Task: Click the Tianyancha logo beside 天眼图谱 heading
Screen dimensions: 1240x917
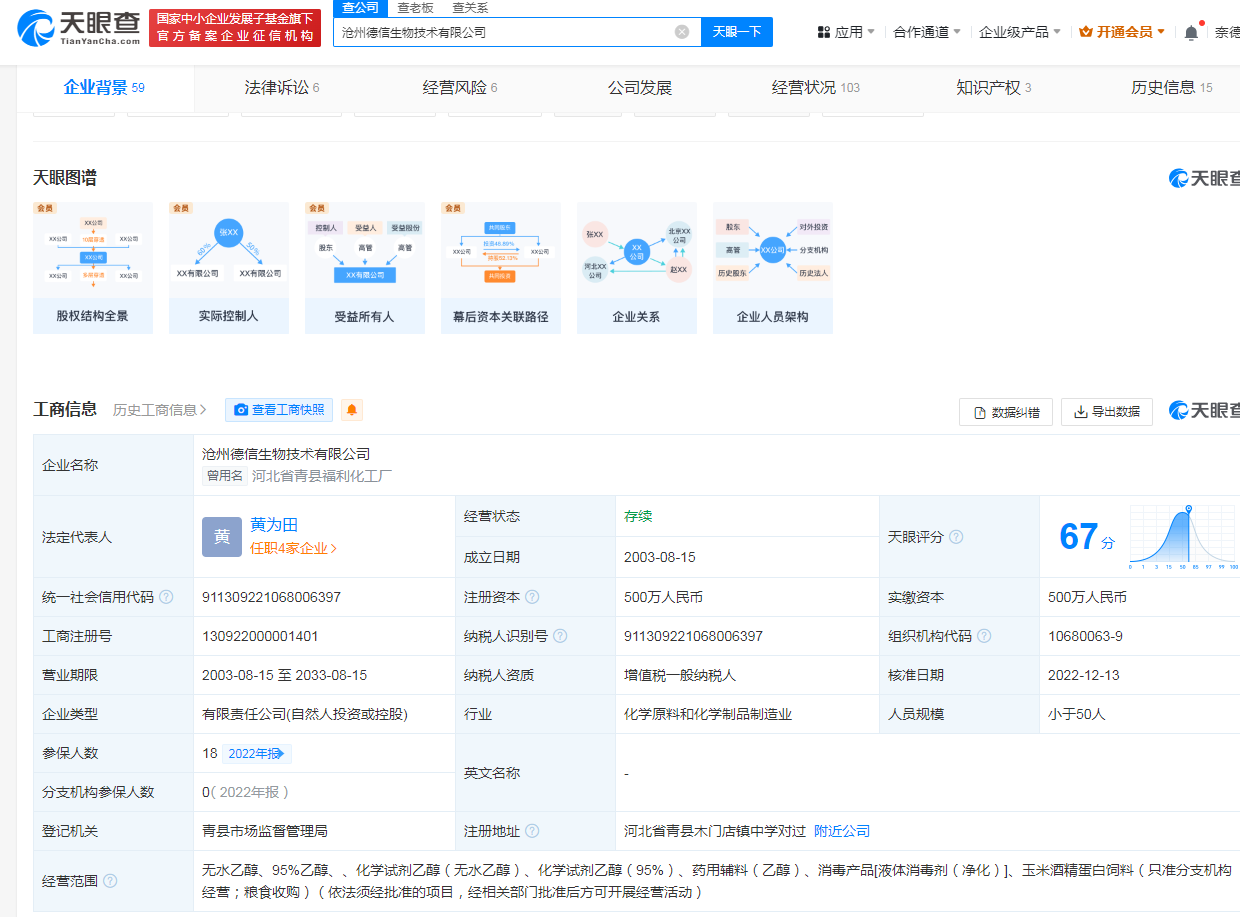Action: point(1204,178)
